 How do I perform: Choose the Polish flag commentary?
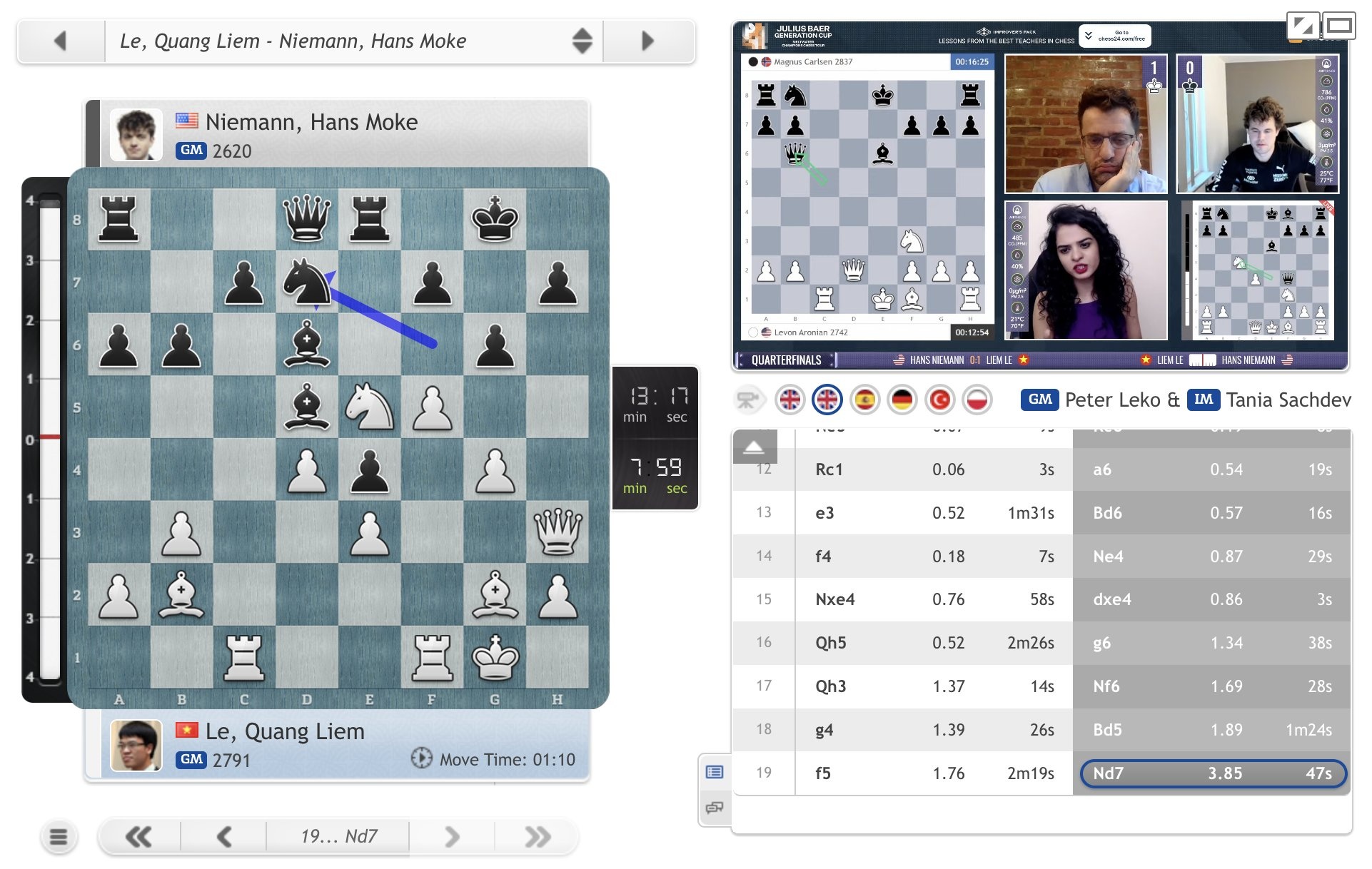[x=977, y=400]
